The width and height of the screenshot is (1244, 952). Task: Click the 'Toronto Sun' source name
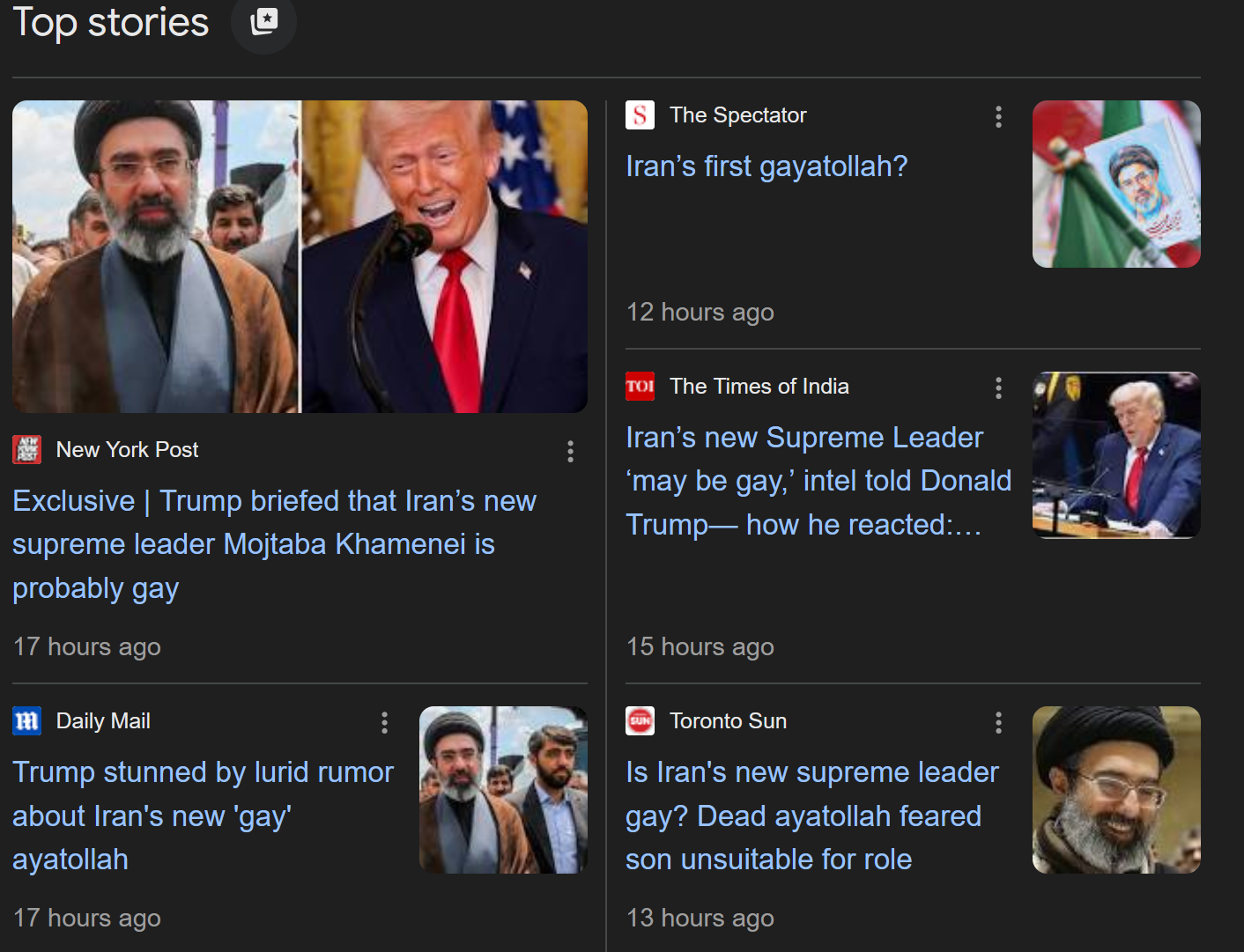(728, 721)
